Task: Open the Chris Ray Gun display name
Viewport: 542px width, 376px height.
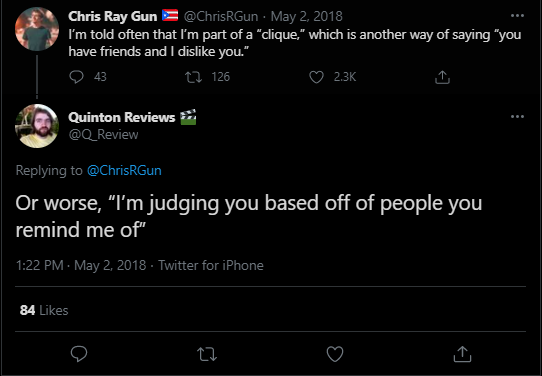Action: pyautogui.click(x=113, y=16)
